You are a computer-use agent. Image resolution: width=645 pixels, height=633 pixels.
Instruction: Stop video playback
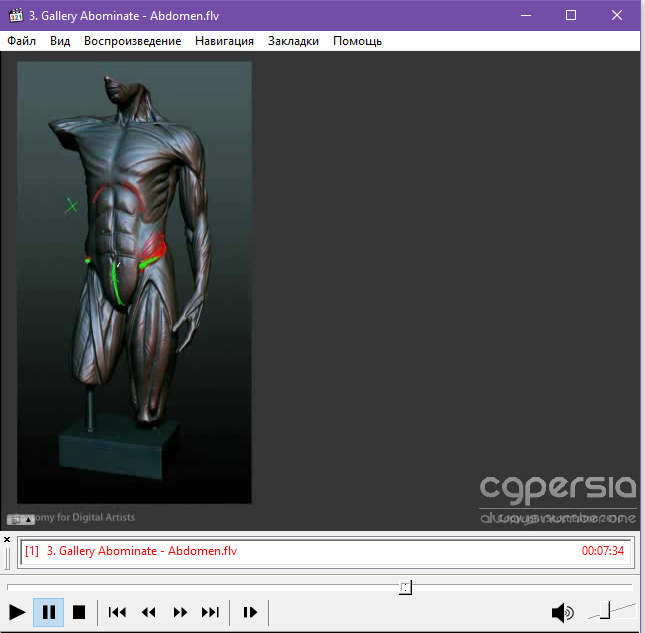(x=79, y=612)
